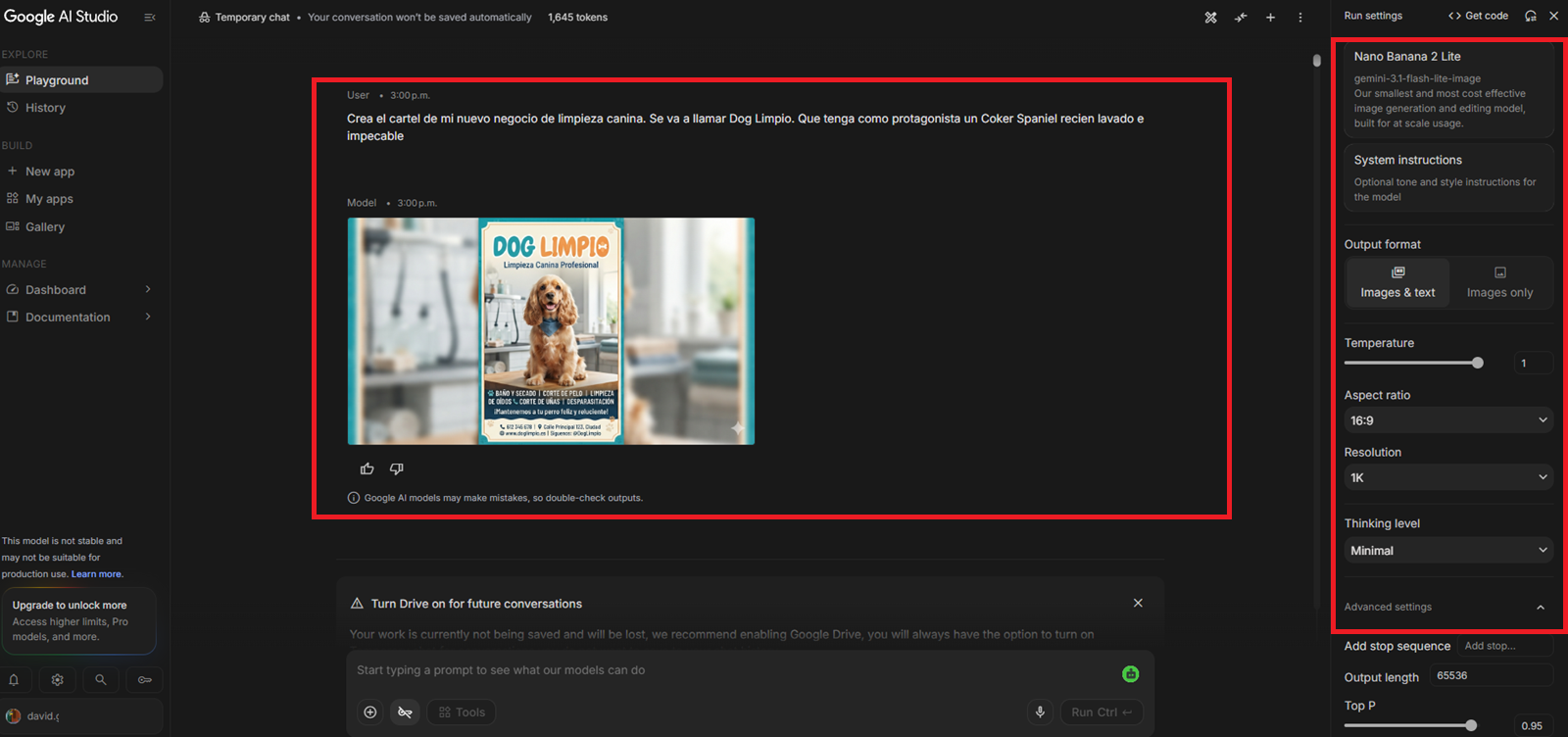The width and height of the screenshot is (1568, 737).
Task: Click the compare mode arrows icon
Action: (1241, 18)
